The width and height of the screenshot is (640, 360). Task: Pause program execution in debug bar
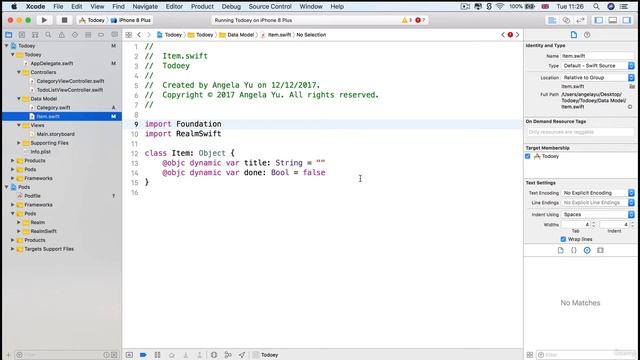pyautogui.click(x=157, y=355)
